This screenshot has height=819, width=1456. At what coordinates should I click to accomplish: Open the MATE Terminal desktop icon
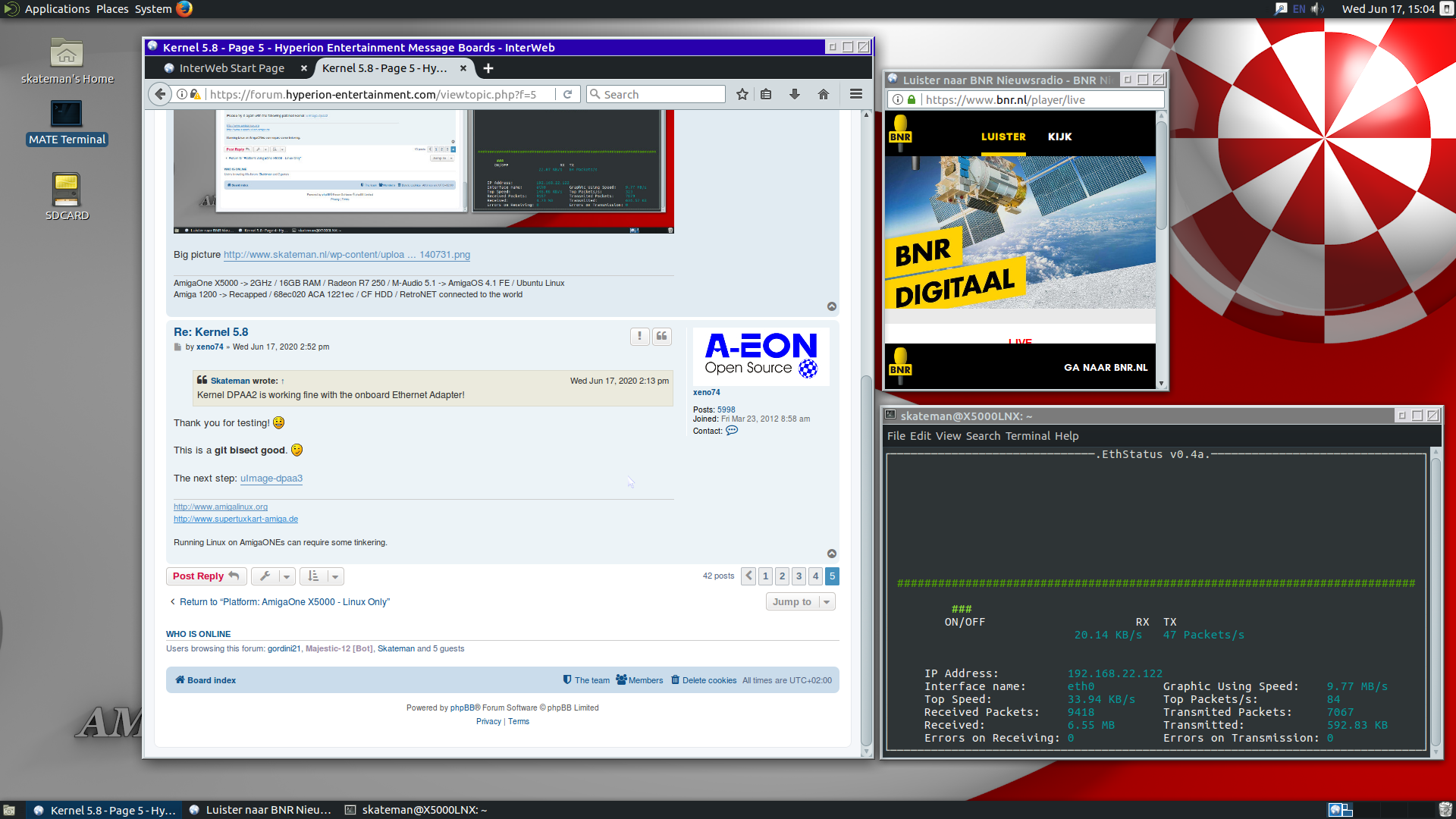pyautogui.click(x=67, y=123)
